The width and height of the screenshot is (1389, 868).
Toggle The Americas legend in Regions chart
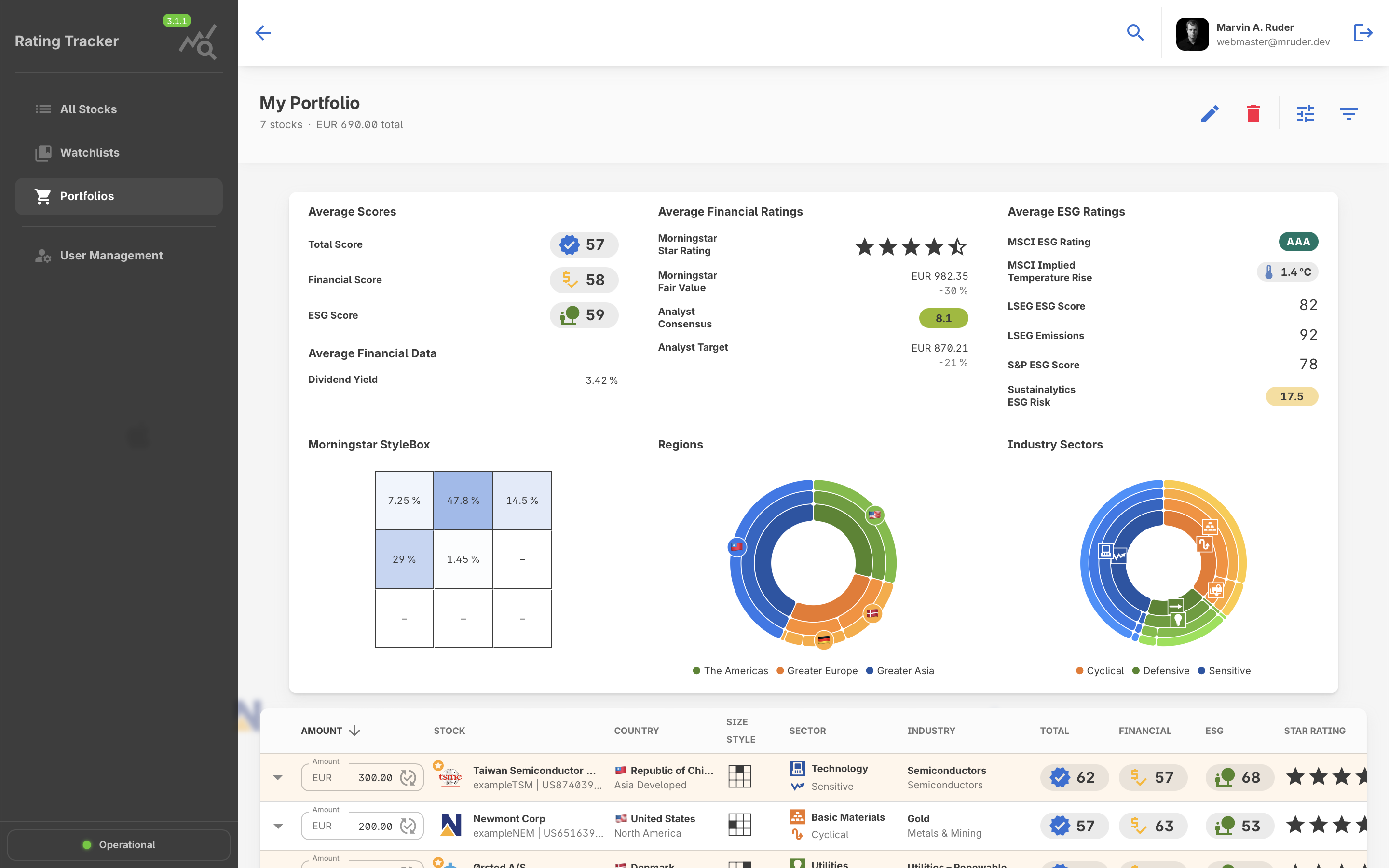[730, 670]
